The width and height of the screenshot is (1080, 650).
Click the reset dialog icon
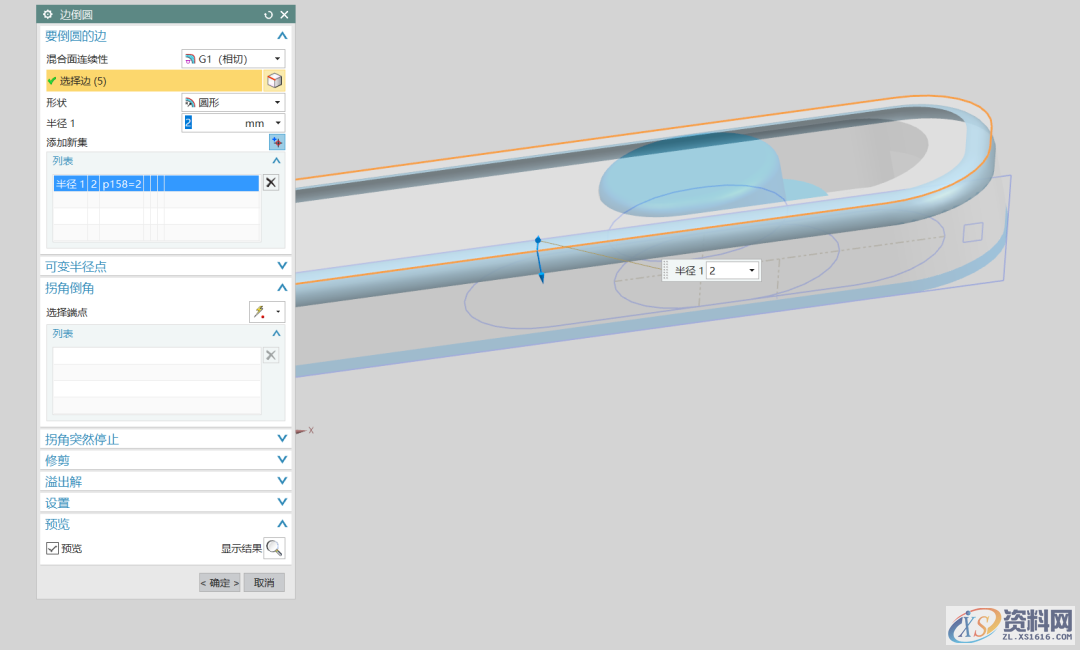coord(268,15)
